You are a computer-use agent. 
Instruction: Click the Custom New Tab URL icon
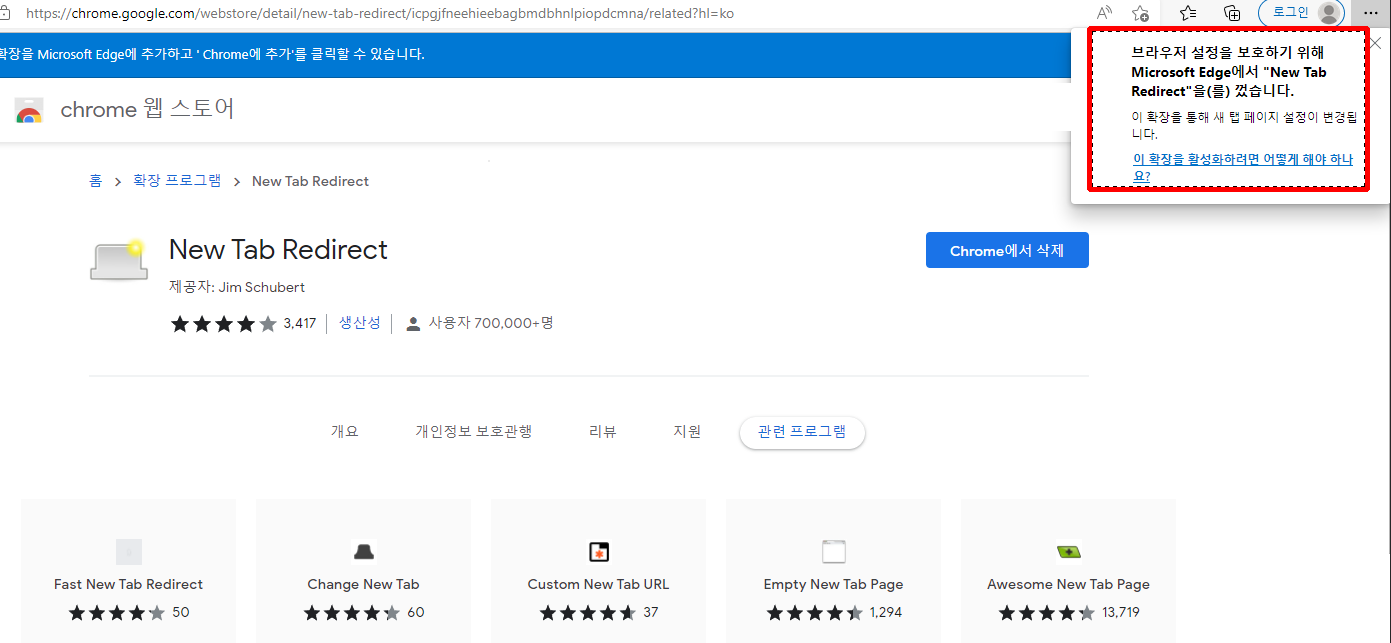tap(598, 551)
